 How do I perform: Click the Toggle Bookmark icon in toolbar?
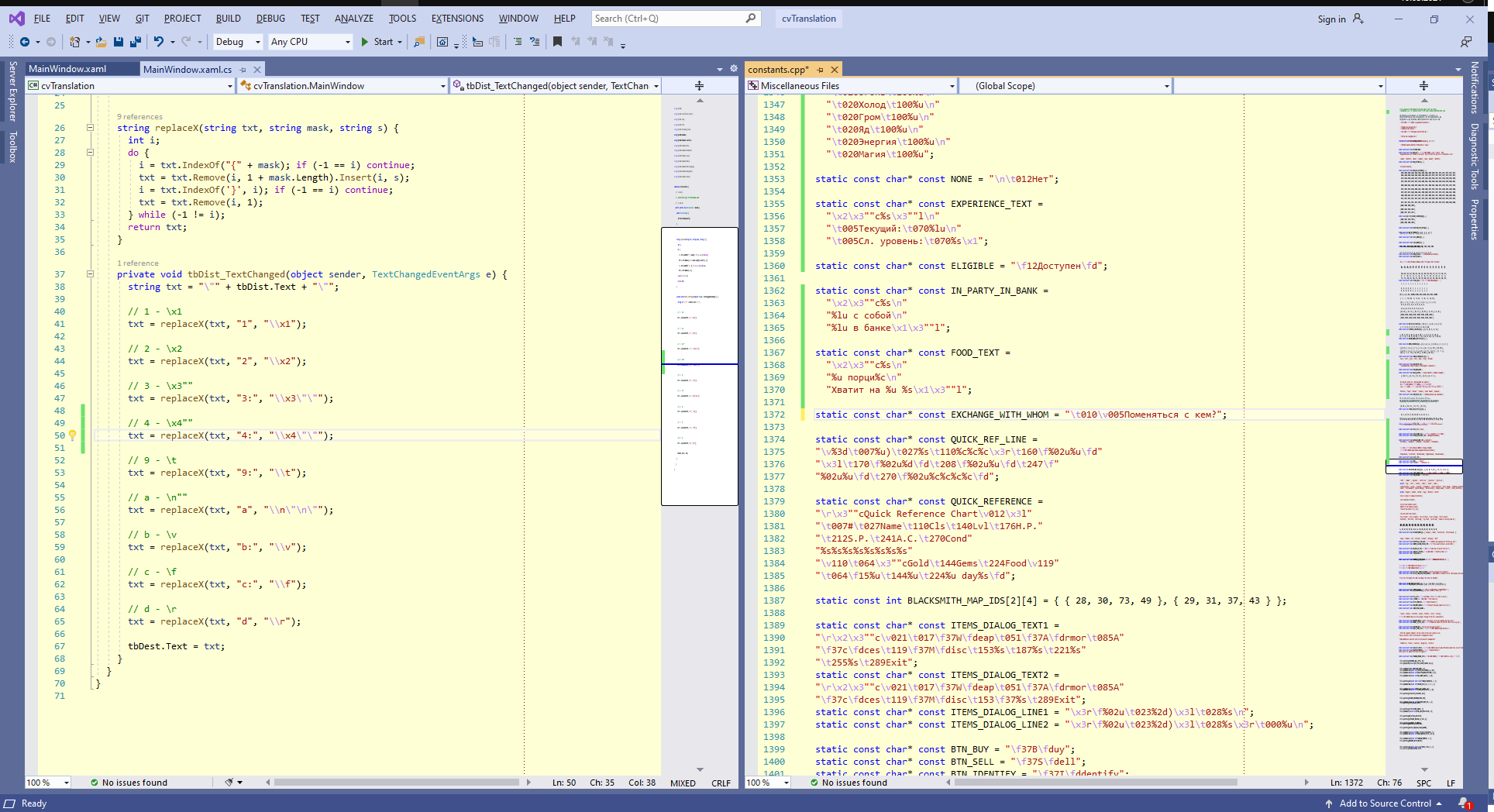pos(557,42)
